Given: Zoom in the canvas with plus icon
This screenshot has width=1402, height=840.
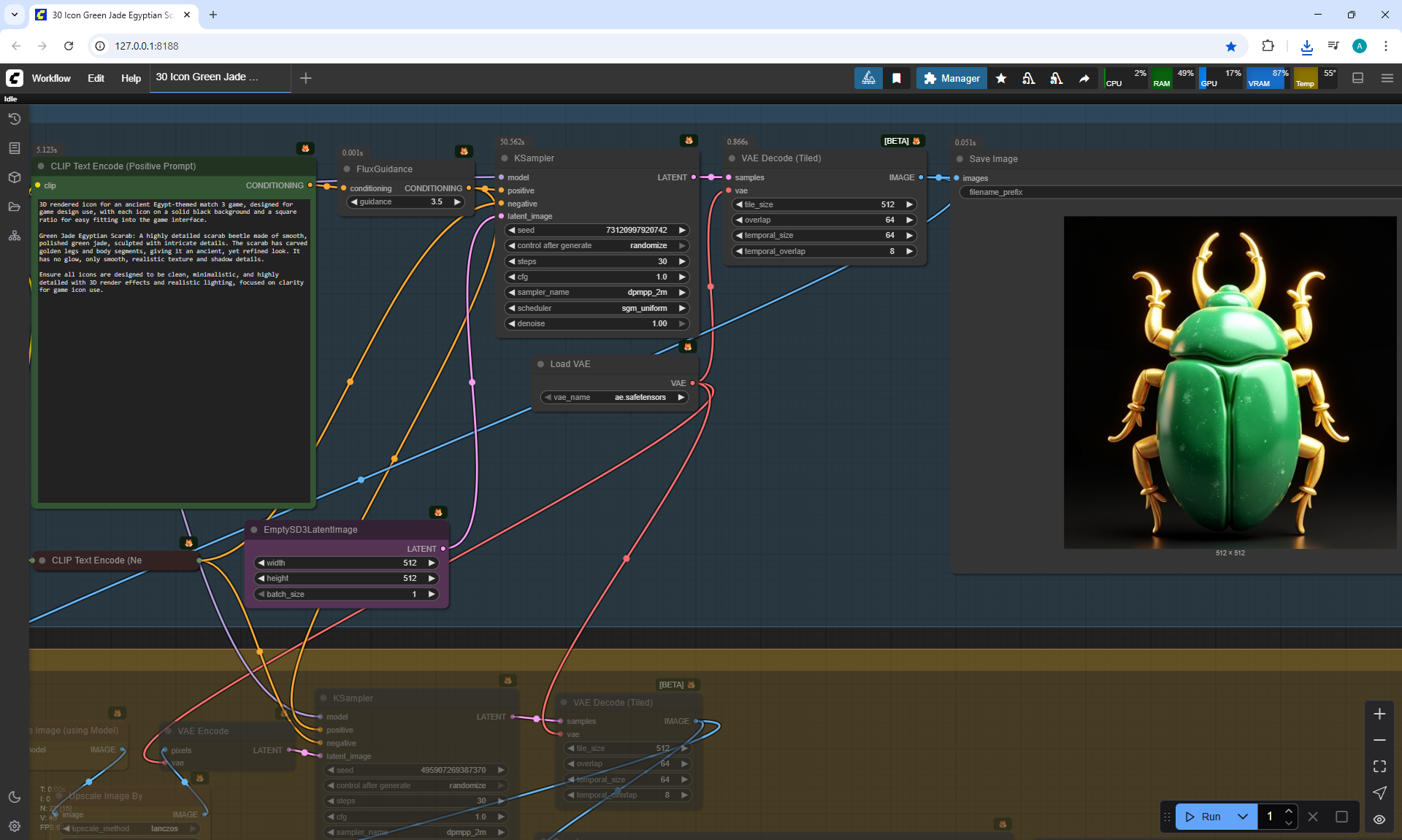Looking at the screenshot, I should [x=1379, y=714].
